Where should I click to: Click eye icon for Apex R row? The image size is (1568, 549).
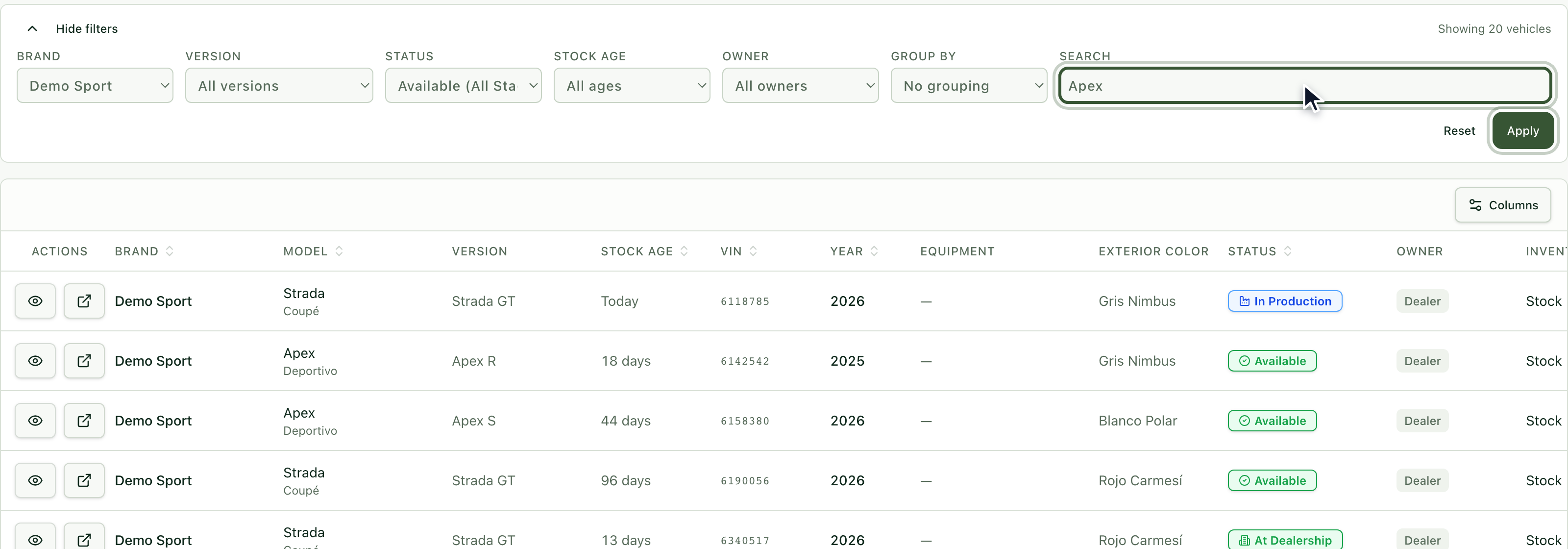click(35, 360)
